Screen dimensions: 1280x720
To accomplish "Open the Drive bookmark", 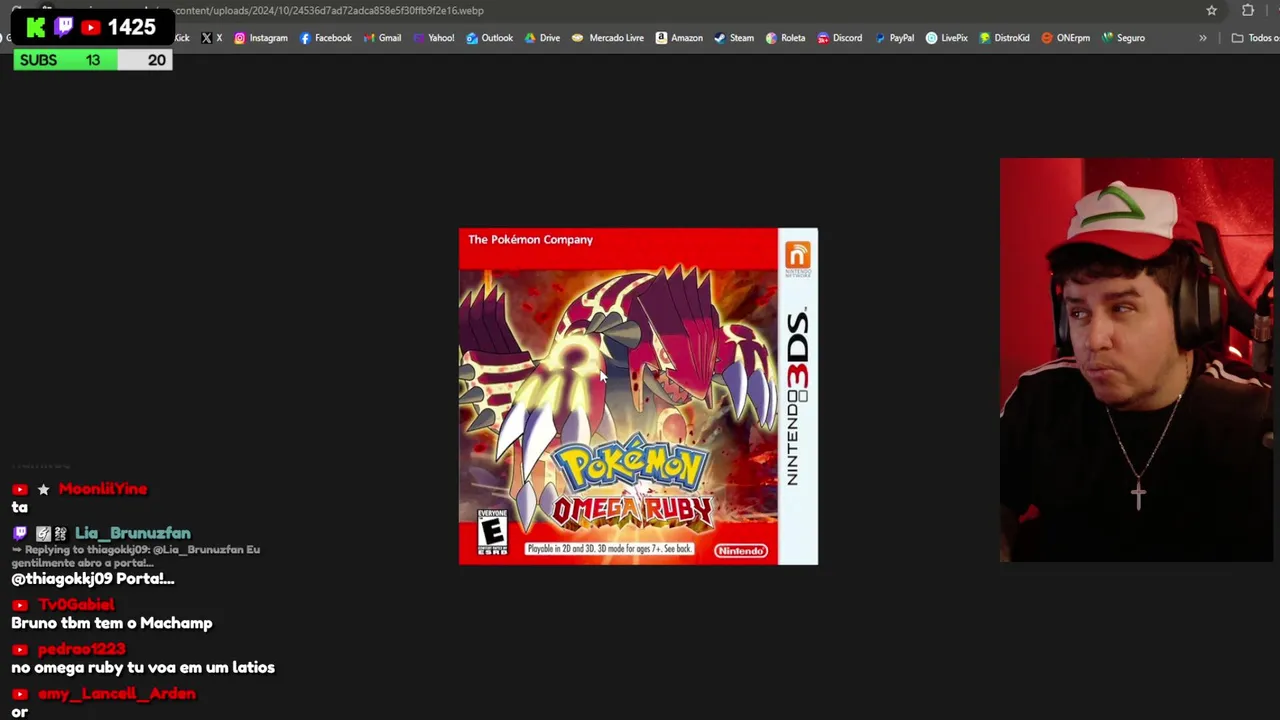I will 542,38.
